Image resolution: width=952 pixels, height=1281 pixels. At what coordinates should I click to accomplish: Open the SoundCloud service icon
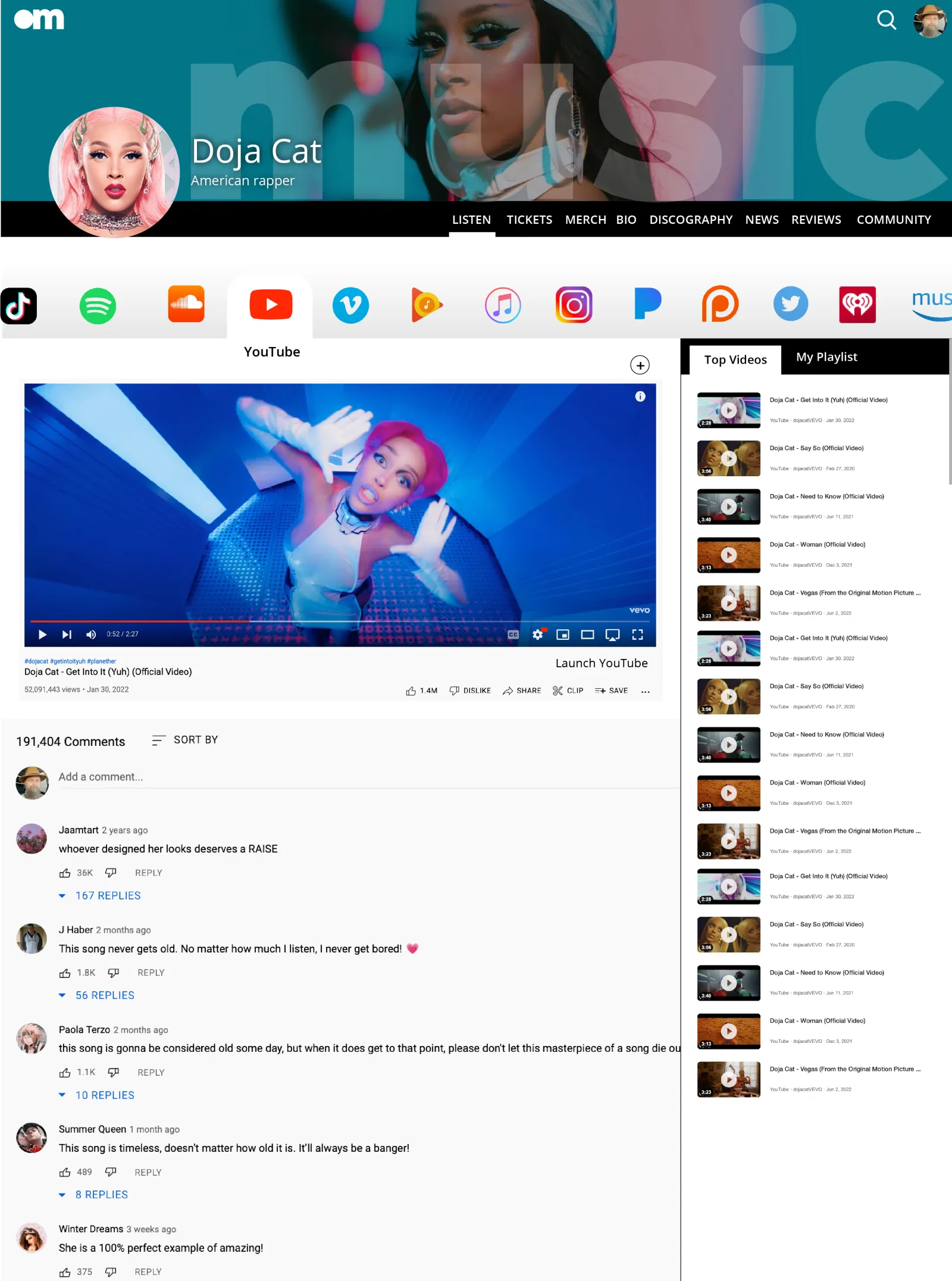pos(186,304)
